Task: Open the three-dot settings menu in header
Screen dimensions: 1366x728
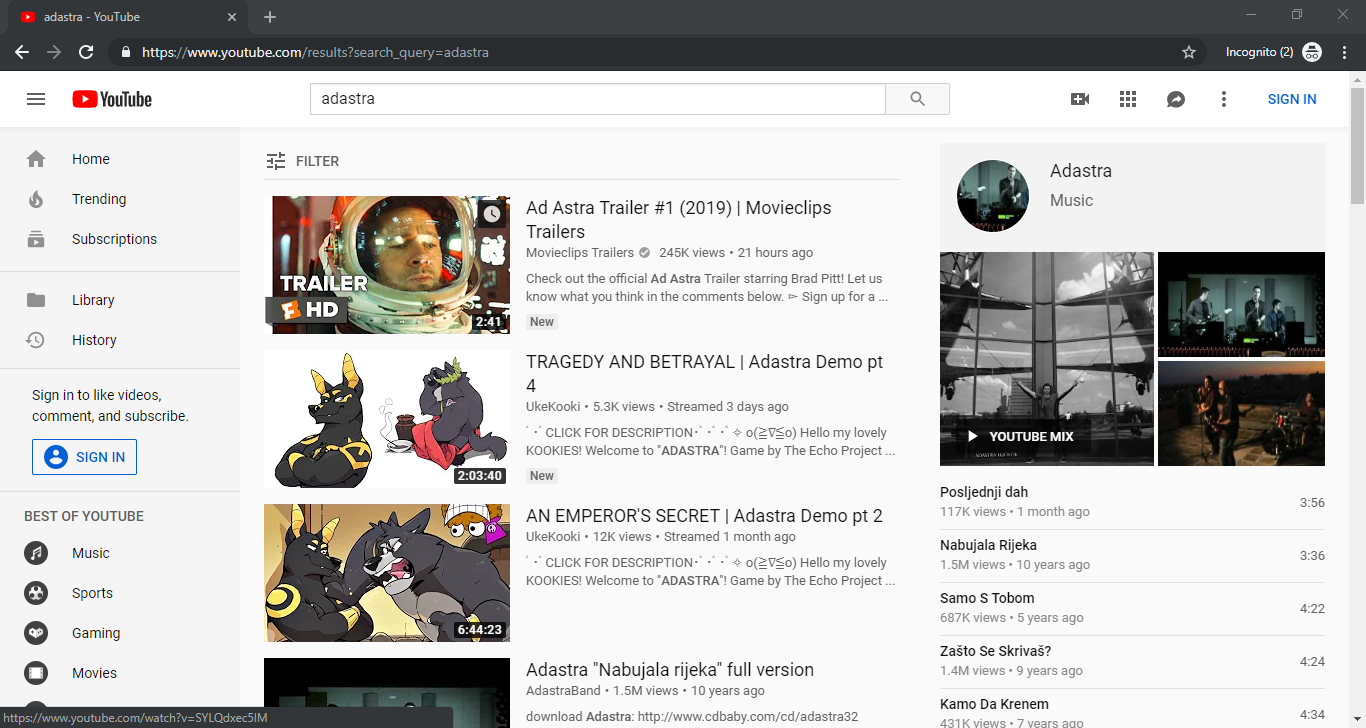Action: (x=1224, y=99)
